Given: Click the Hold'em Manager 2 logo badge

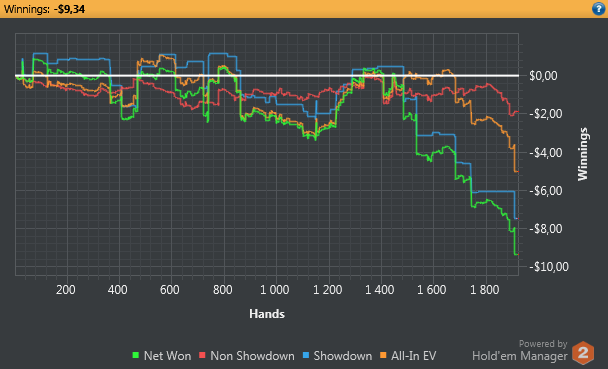Looking at the screenshot, I should pos(583,353).
